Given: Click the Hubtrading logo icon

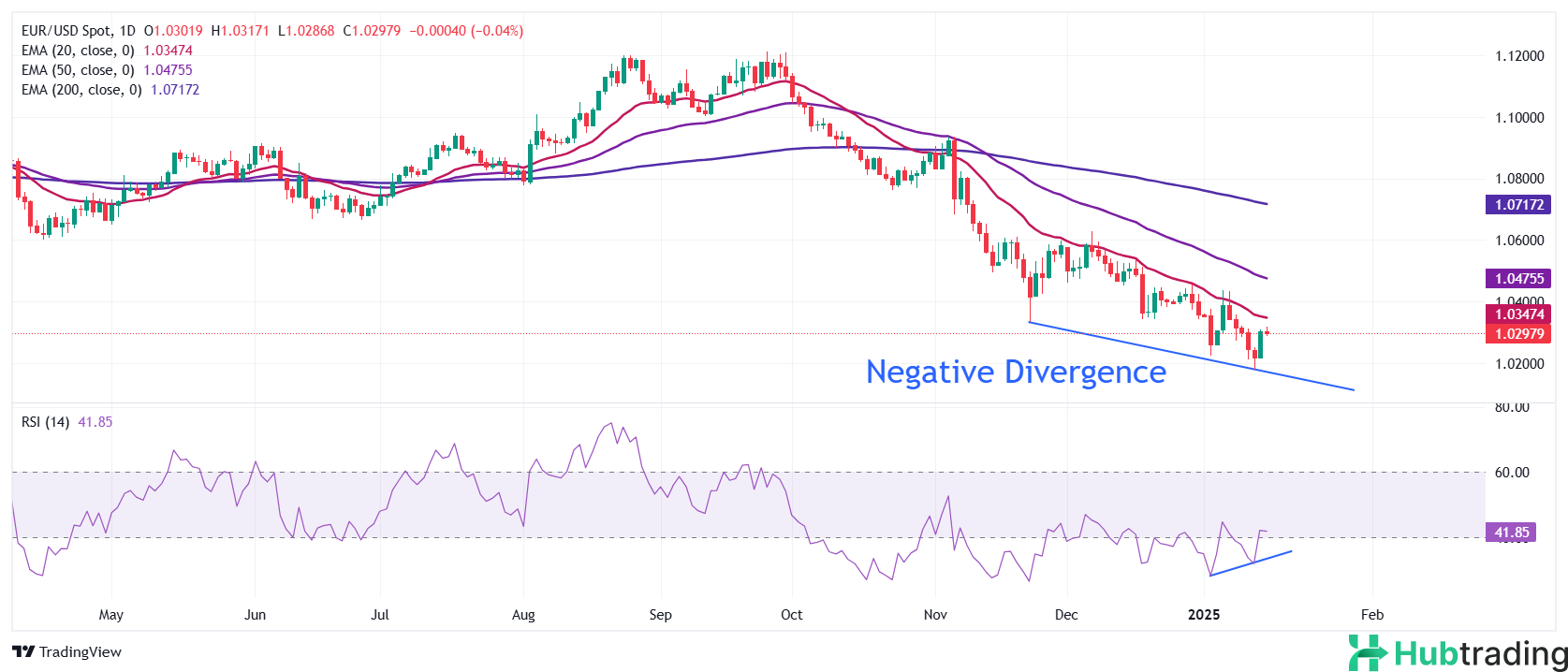Looking at the screenshot, I should (1369, 653).
